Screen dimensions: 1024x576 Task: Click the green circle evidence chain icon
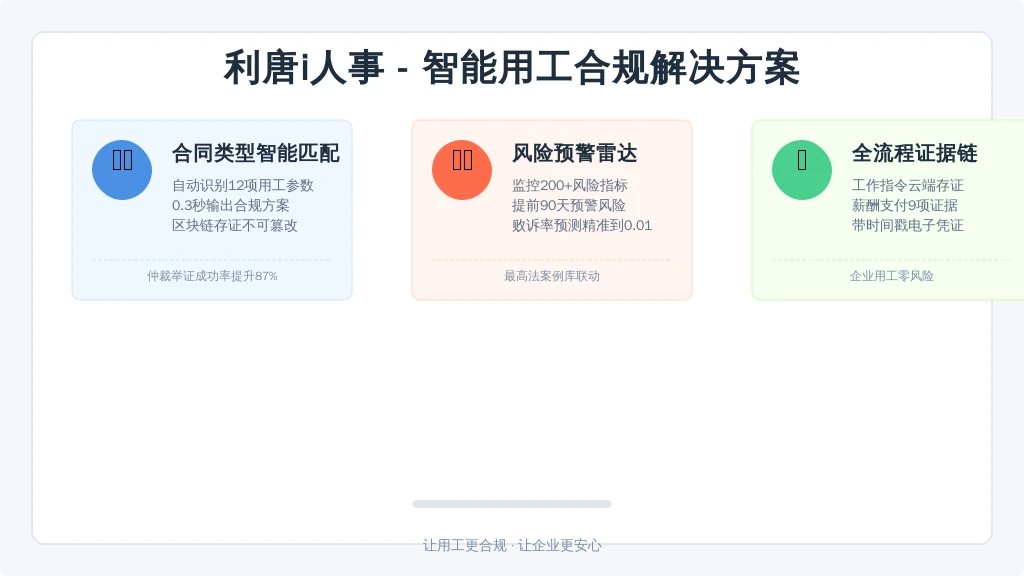(802, 170)
